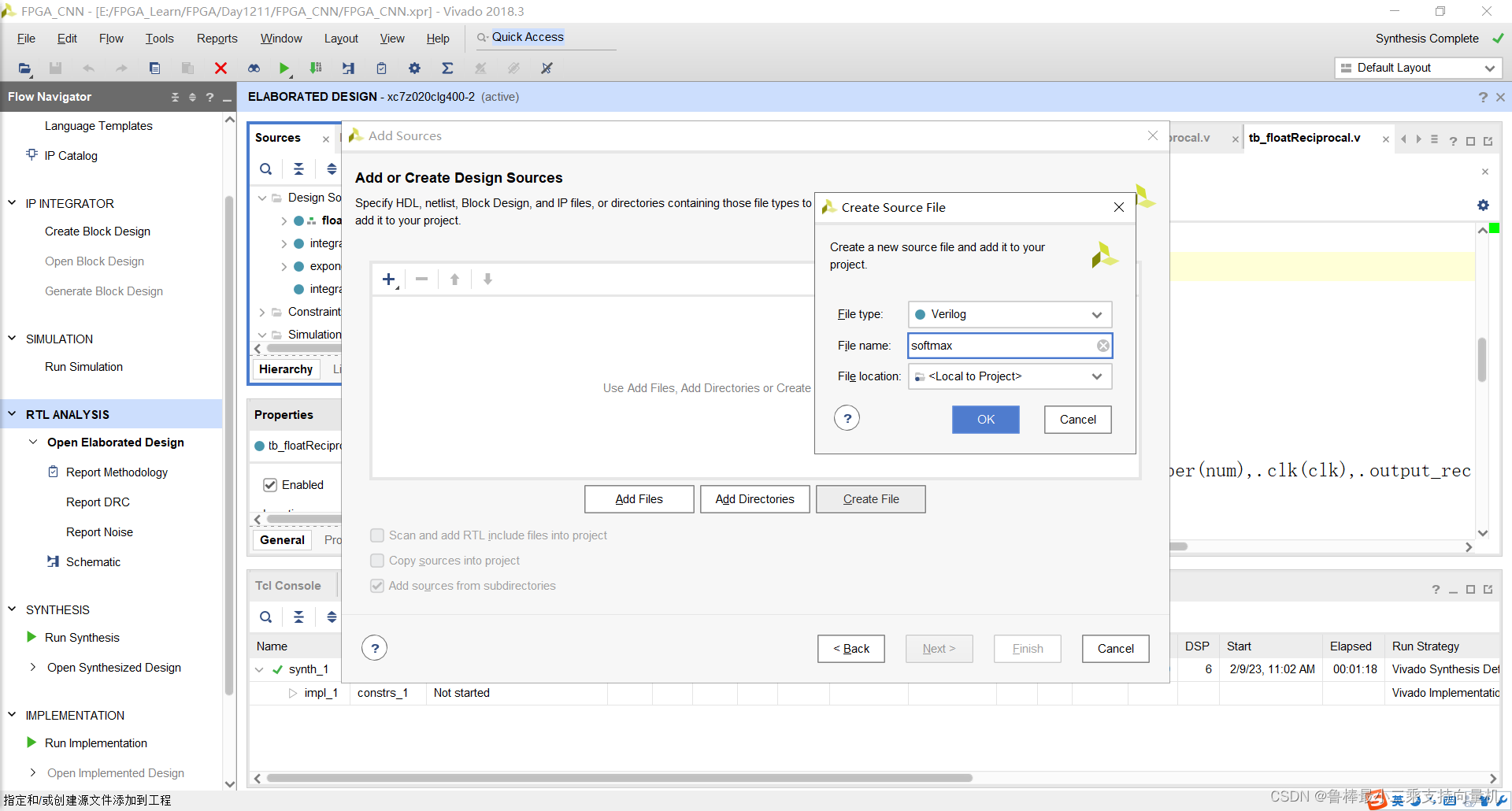
Task: Click the Back button in Add Sources
Action: click(851, 649)
